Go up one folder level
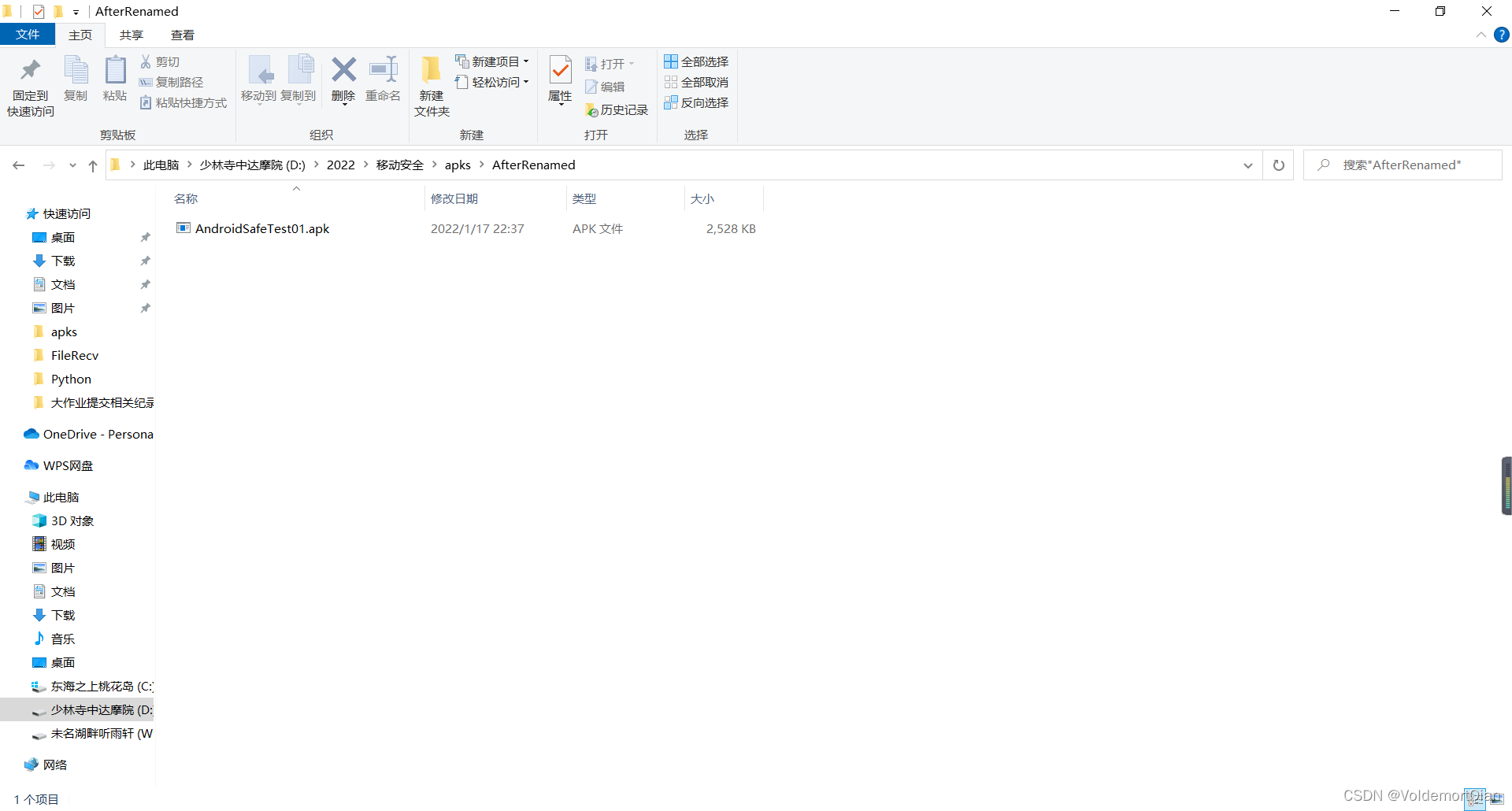The width and height of the screenshot is (1512, 811). [93, 165]
